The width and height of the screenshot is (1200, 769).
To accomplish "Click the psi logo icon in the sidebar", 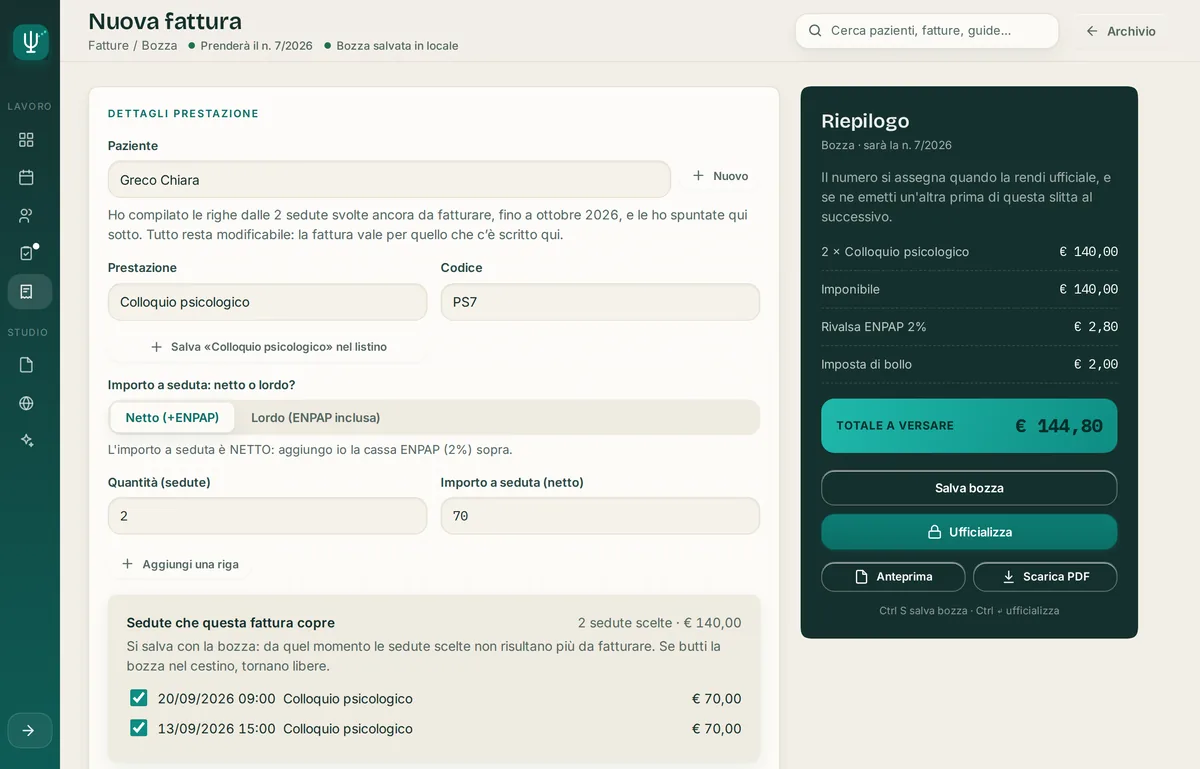I will click(x=30, y=42).
